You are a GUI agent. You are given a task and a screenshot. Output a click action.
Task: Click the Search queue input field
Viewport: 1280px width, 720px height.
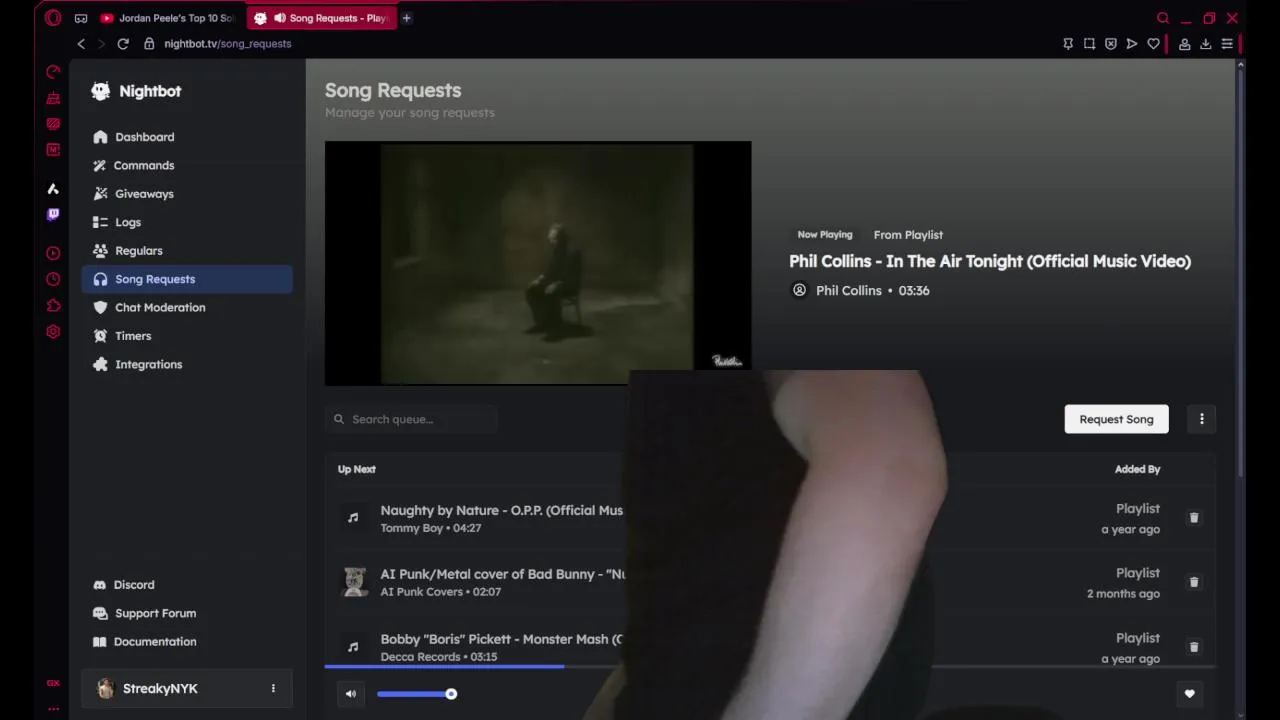pos(411,419)
